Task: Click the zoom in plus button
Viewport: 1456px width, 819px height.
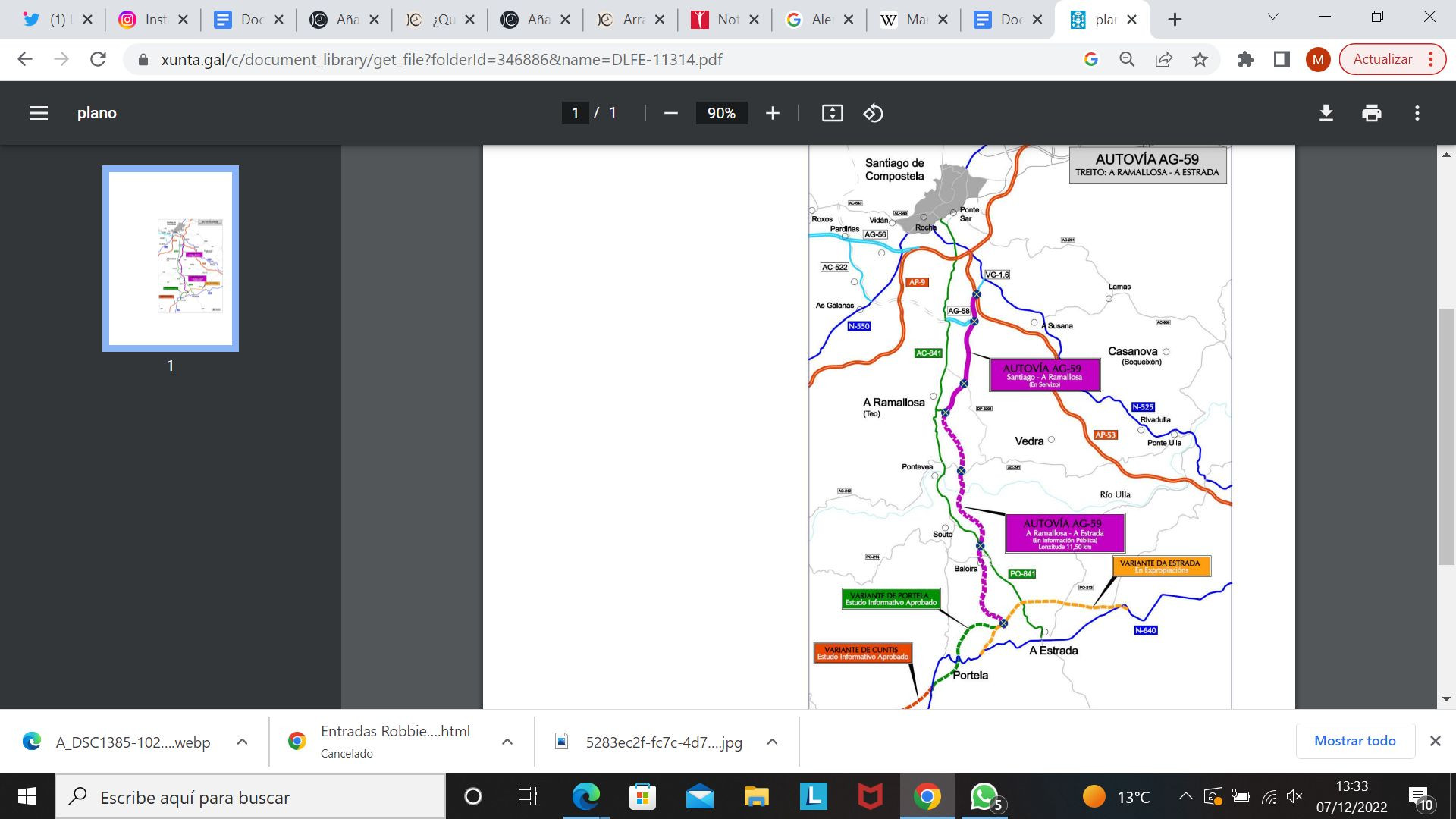Action: (x=772, y=113)
